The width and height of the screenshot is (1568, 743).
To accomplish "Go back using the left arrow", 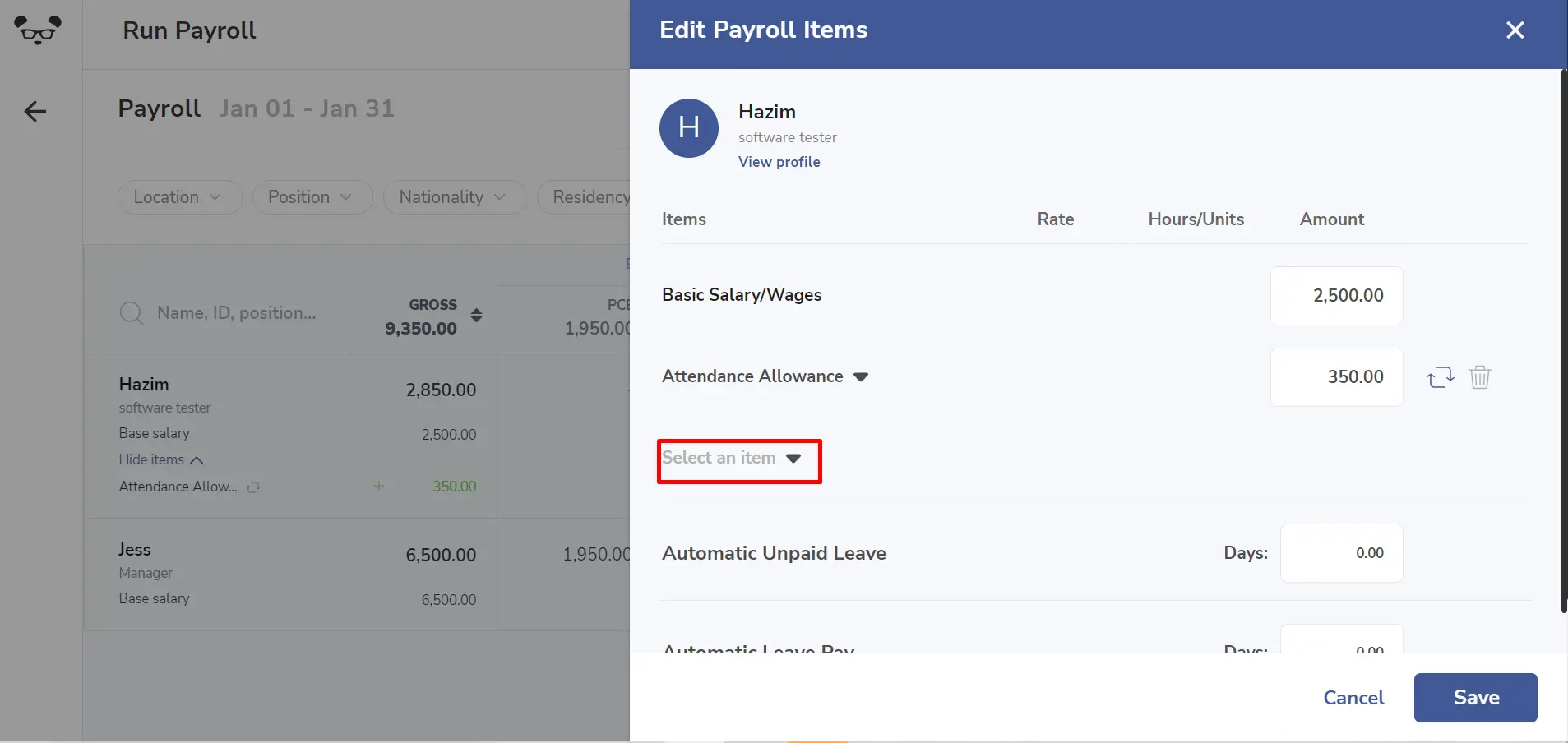I will pyautogui.click(x=35, y=111).
